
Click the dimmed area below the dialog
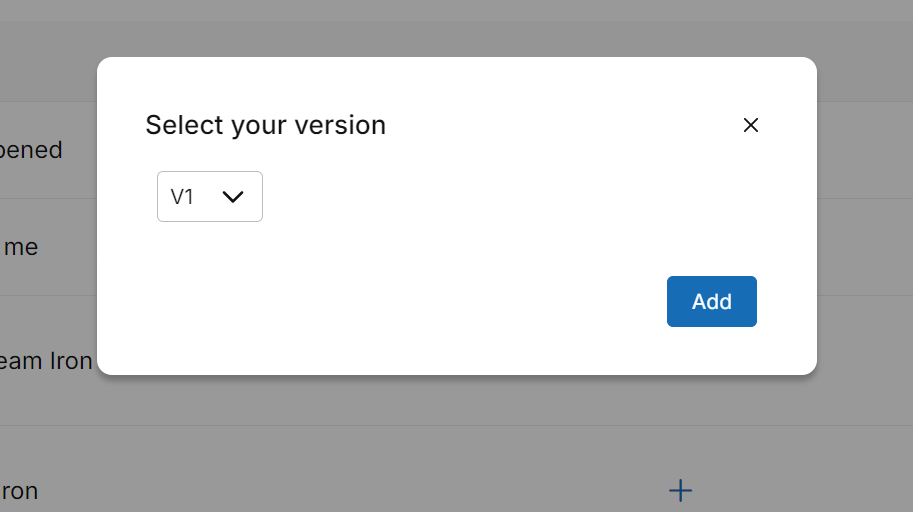pos(400,450)
